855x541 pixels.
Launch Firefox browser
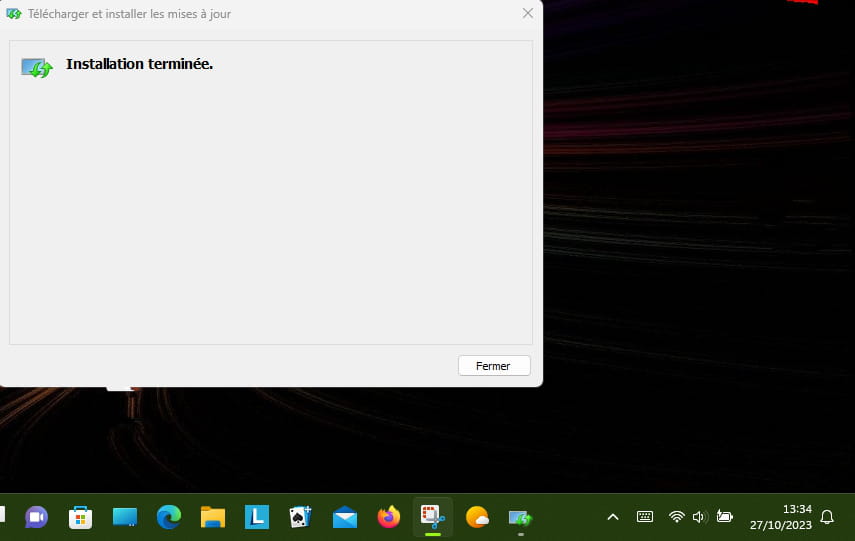388,517
